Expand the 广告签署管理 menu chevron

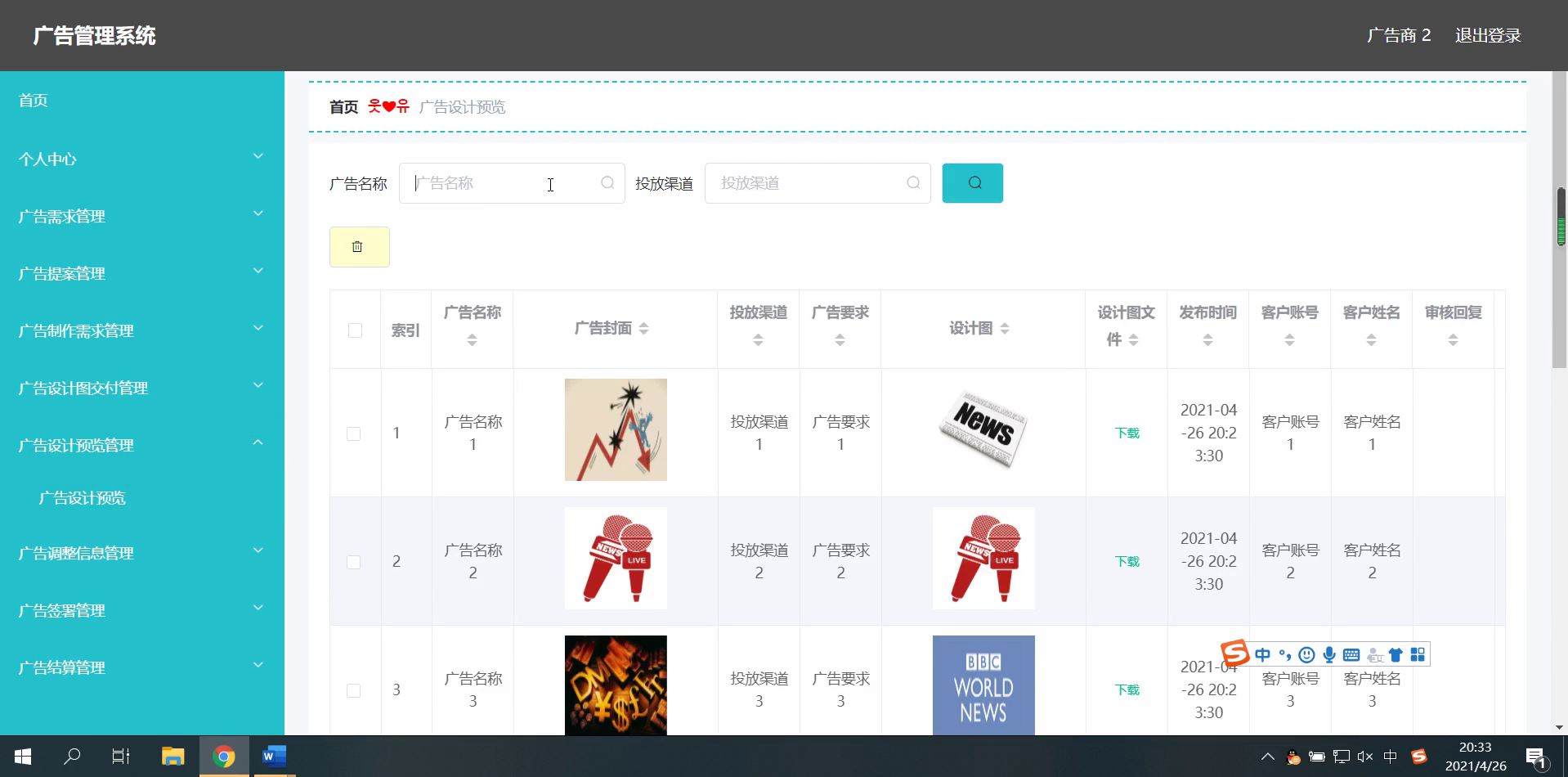258,607
